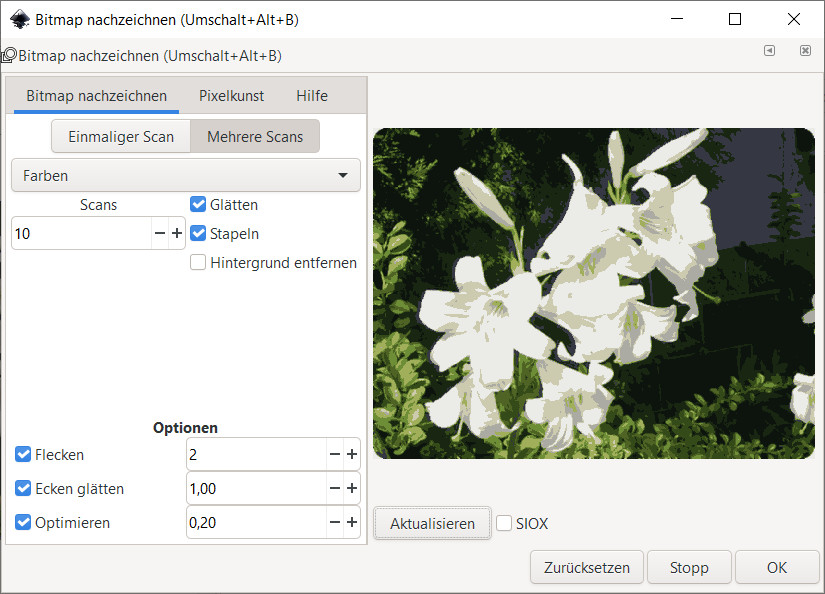This screenshot has width=825, height=594.
Task: Increase Scans value with plus button
Action: [177, 233]
